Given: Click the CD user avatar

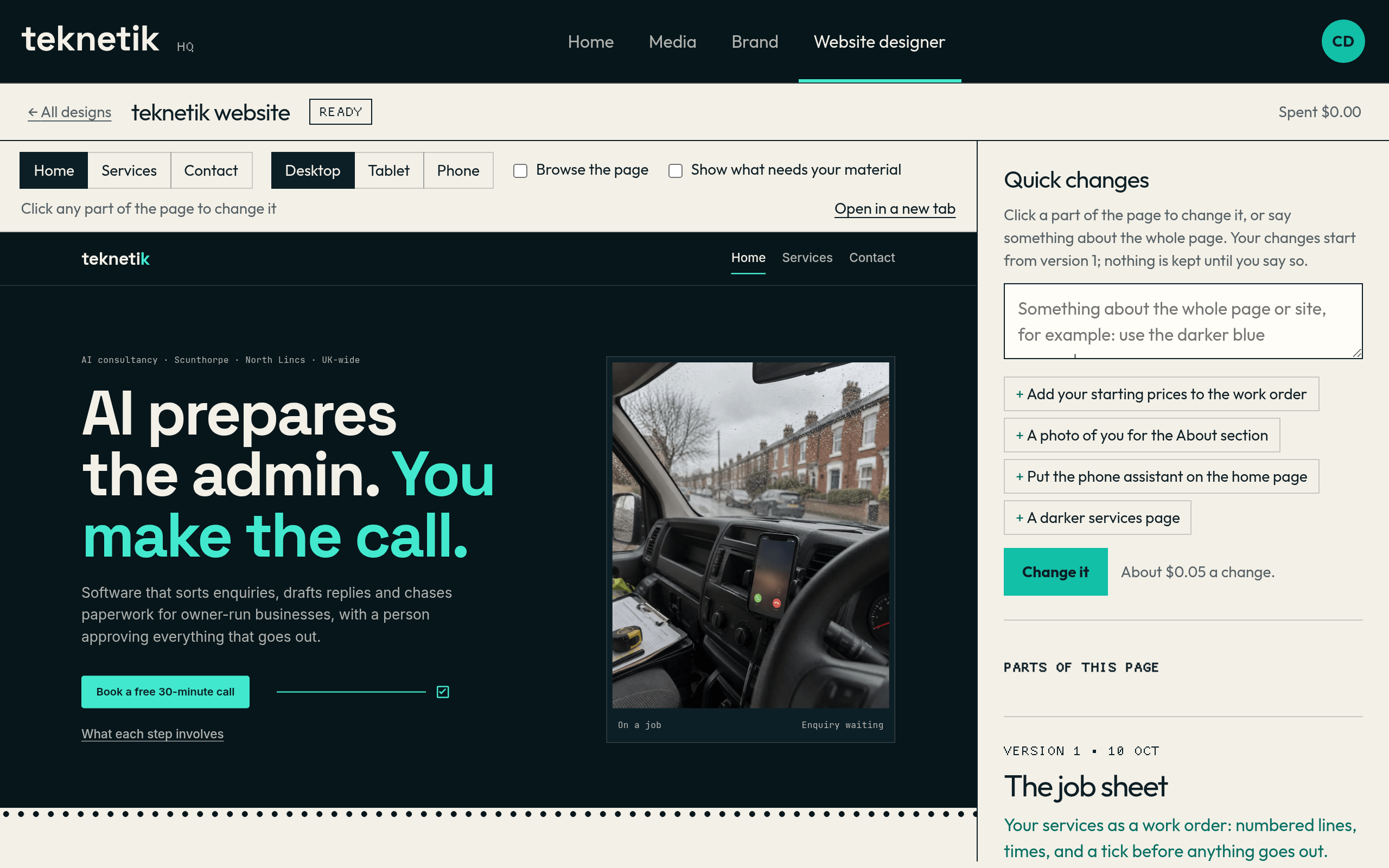Looking at the screenshot, I should point(1342,41).
